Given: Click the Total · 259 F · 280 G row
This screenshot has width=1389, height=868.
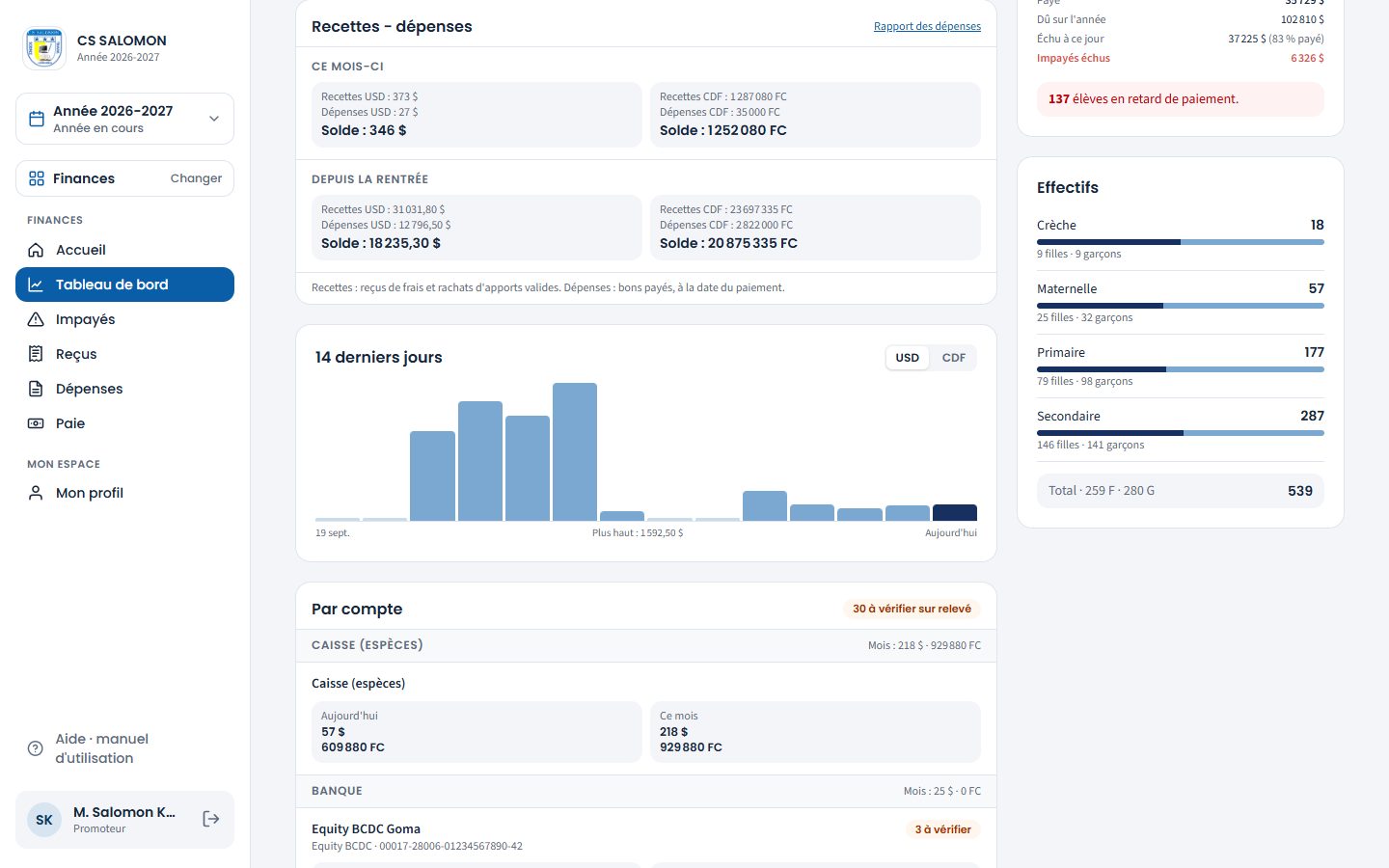Looking at the screenshot, I should pyautogui.click(x=1181, y=491).
